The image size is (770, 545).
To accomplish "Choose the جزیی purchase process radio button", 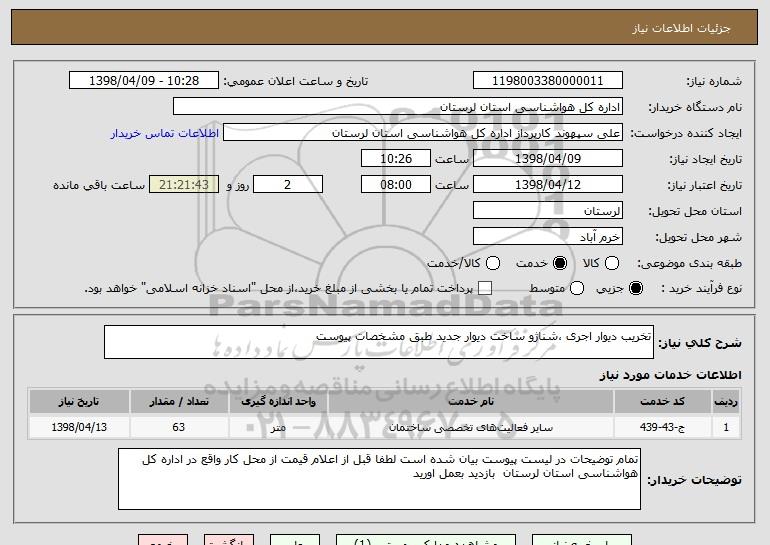I will (x=636, y=288).
